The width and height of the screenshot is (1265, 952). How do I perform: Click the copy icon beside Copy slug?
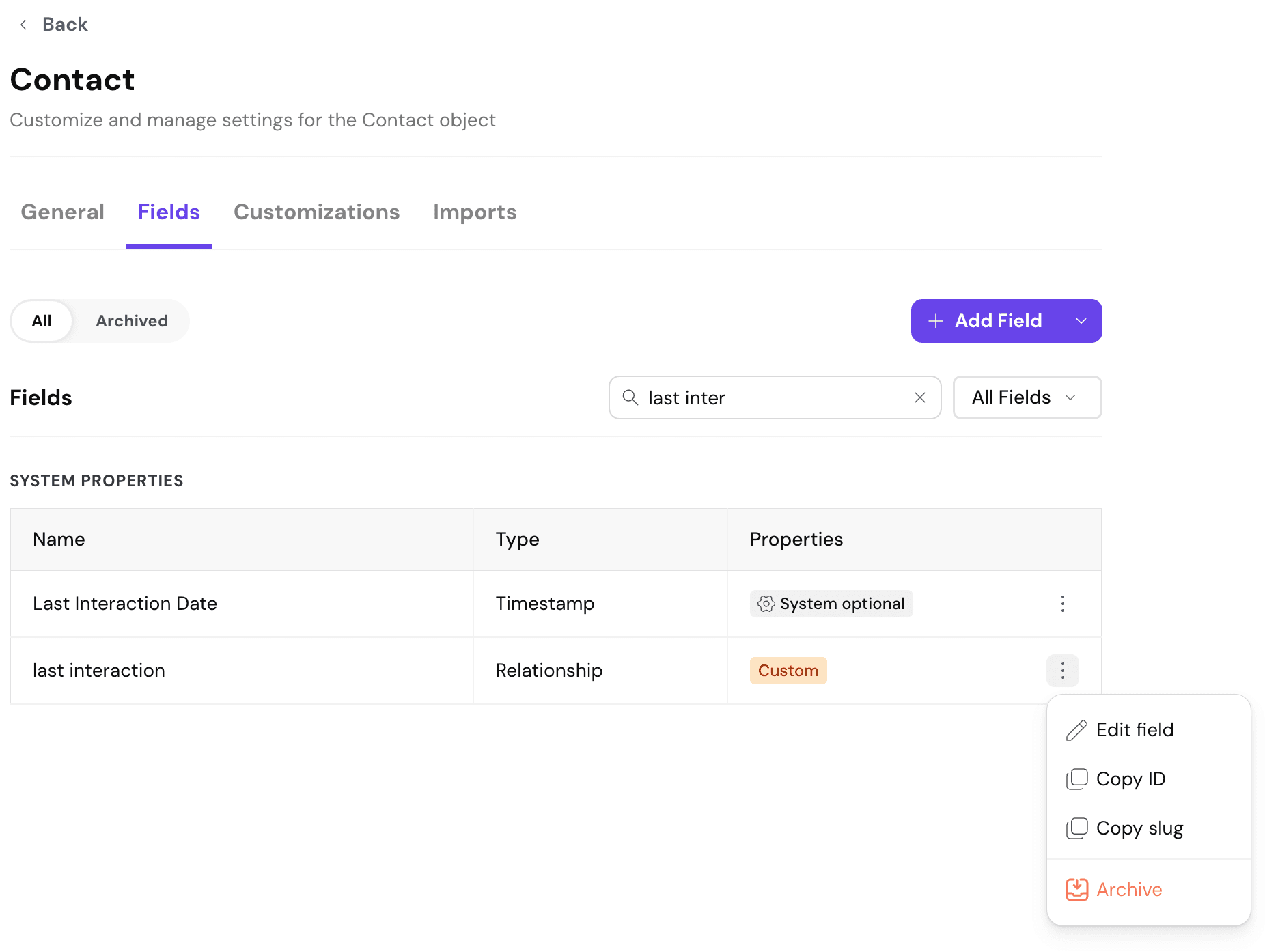click(1076, 828)
